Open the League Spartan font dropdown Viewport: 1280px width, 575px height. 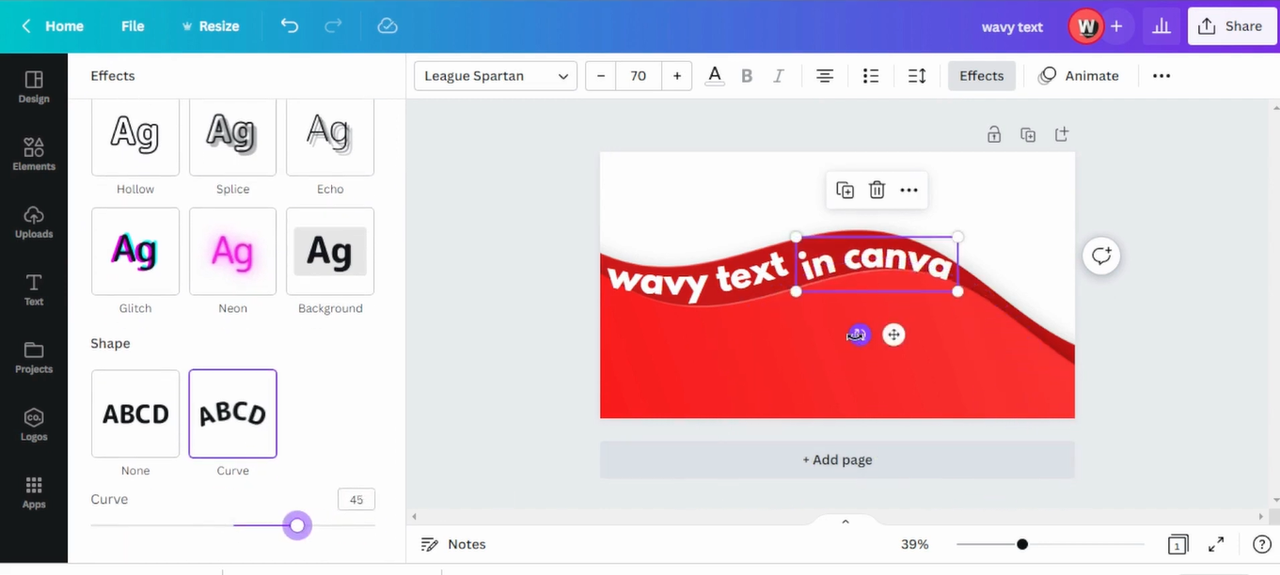coord(496,76)
